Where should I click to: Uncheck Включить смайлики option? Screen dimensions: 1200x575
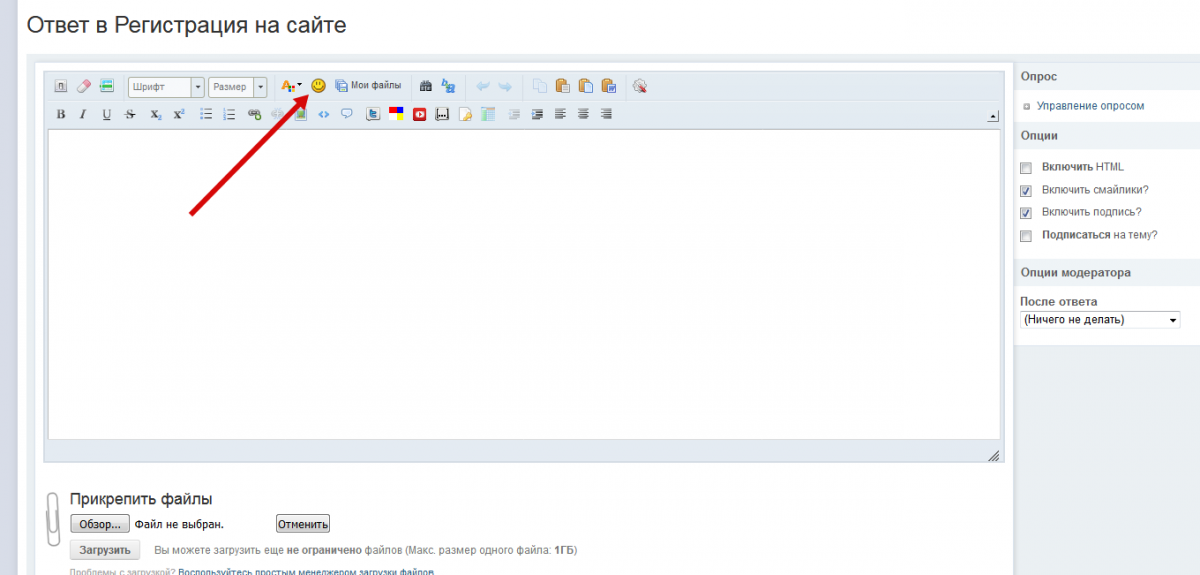click(x=1025, y=190)
